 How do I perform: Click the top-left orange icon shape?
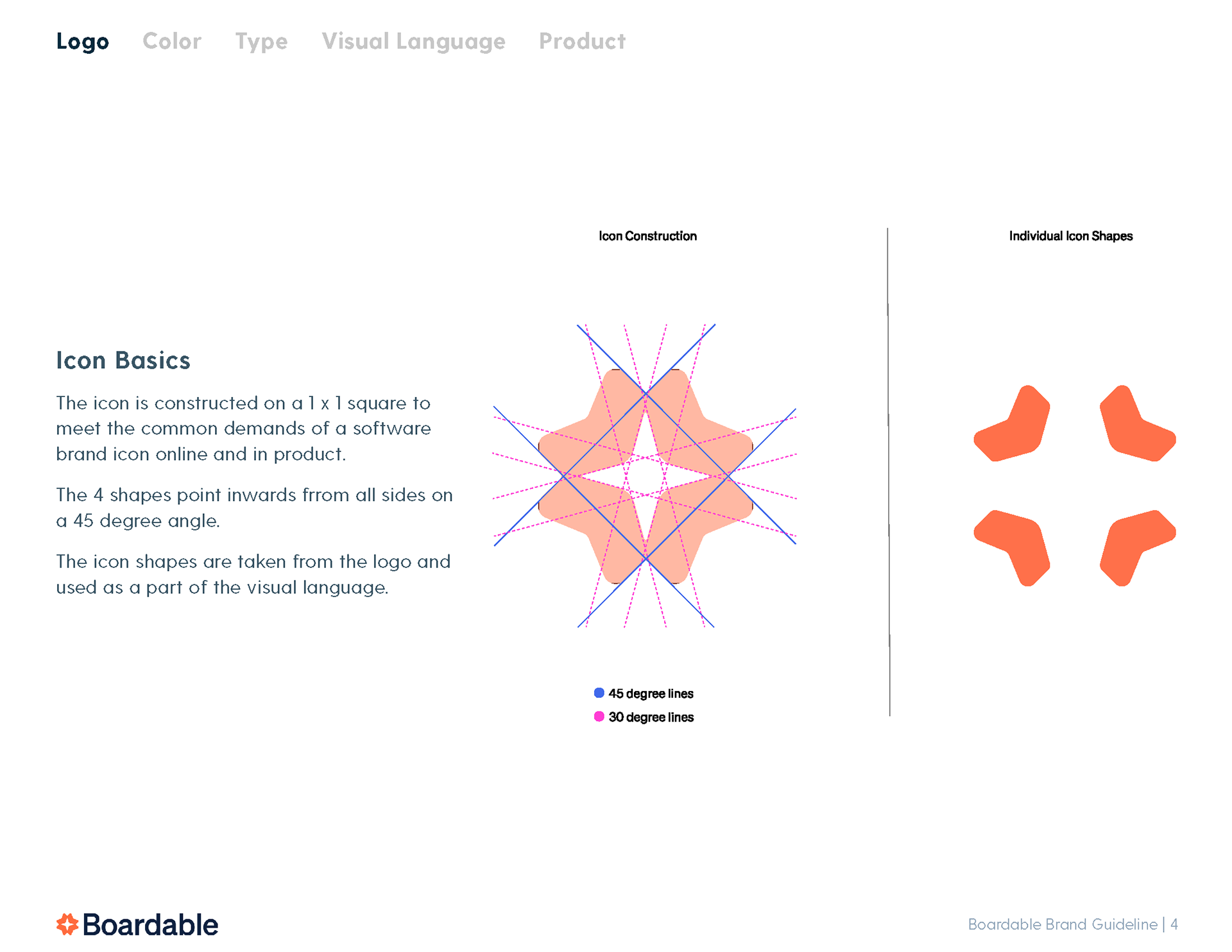coord(1016,427)
